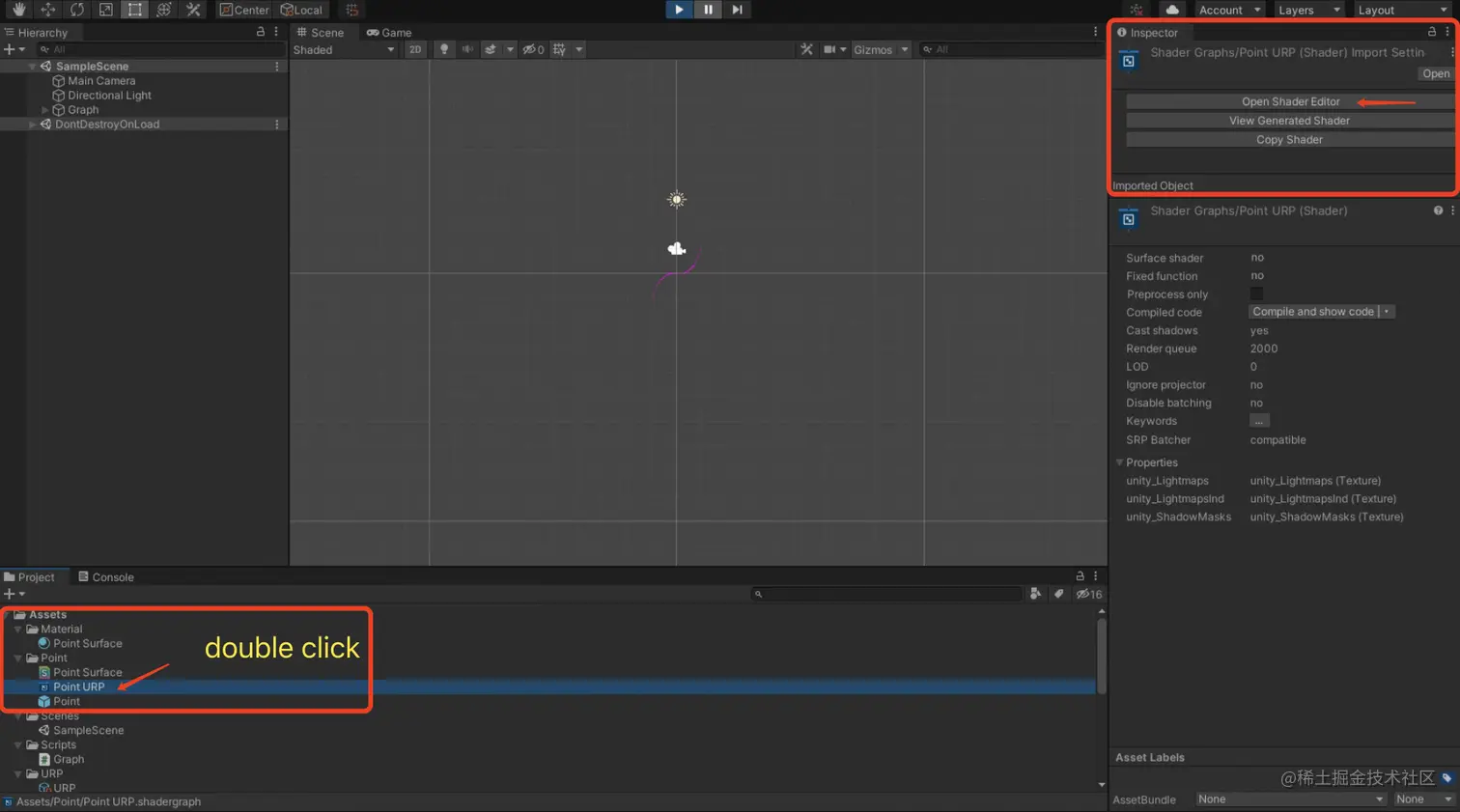The image size is (1460, 812).
Task: Select the Rotate tool
Action: 76,10
